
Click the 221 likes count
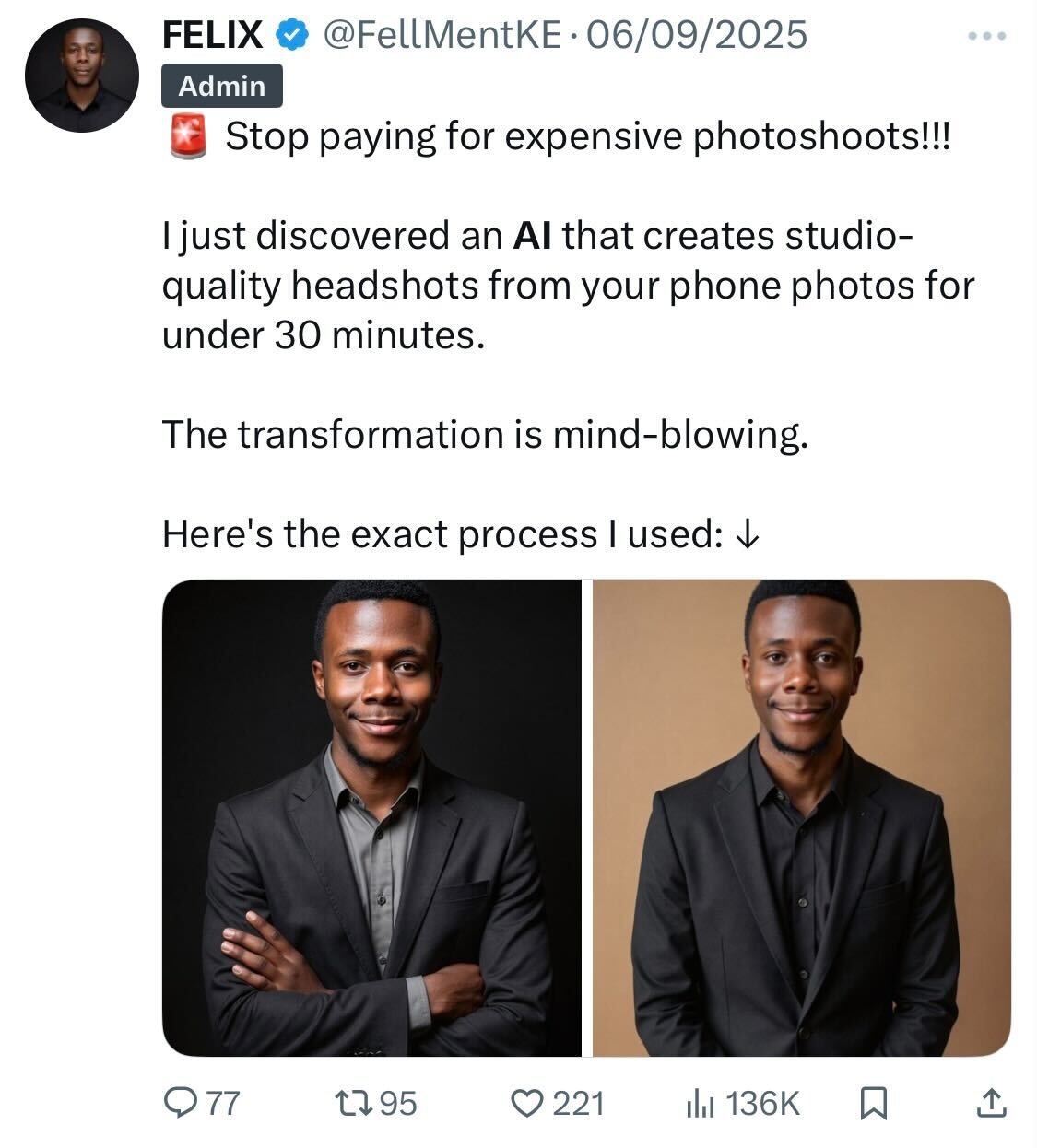pyautogui.click(x=578, y=1103)
